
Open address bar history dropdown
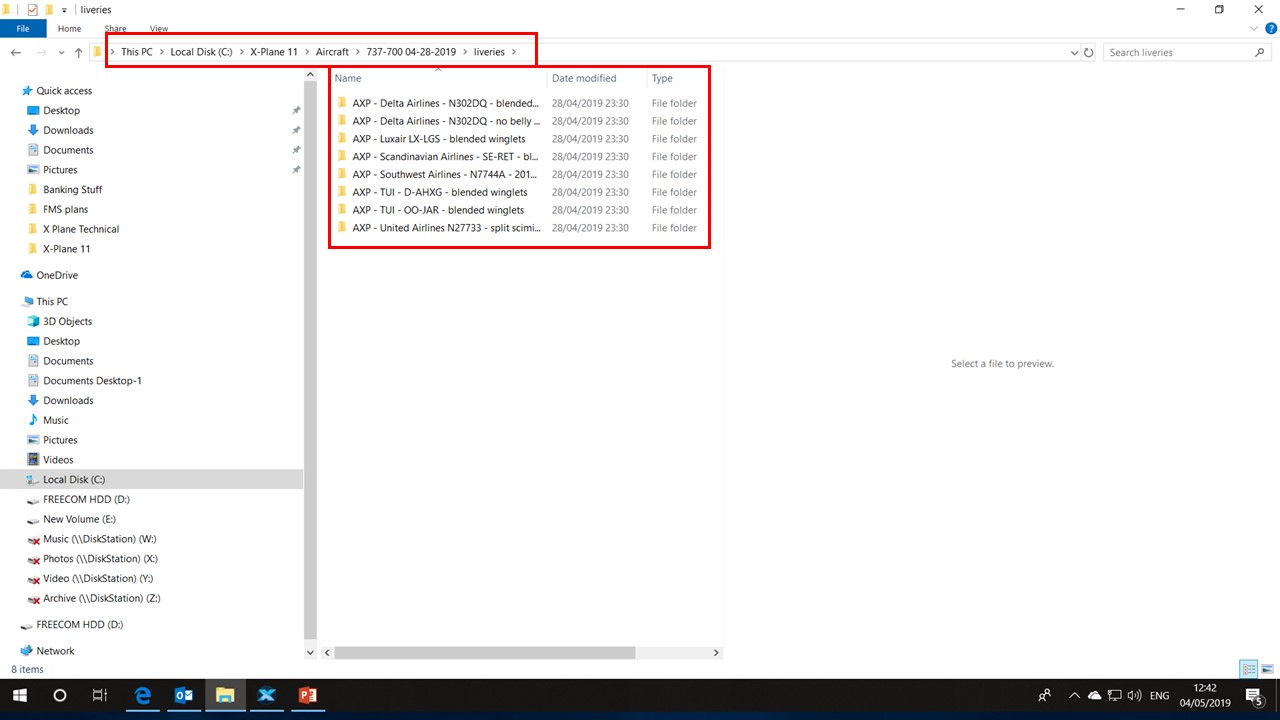(x=1074, y=52)
